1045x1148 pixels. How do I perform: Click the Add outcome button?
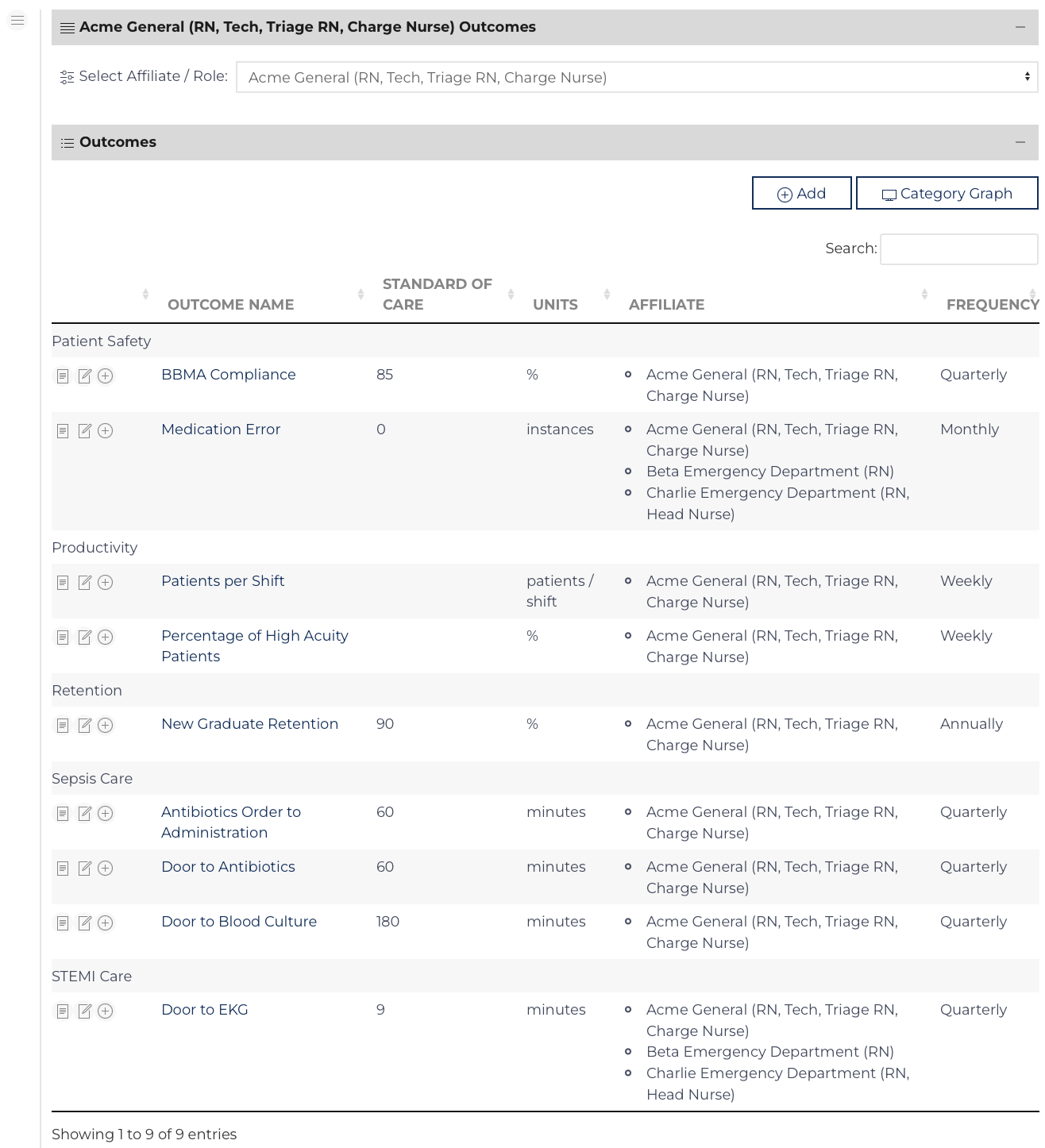click(x=802, y=193)
